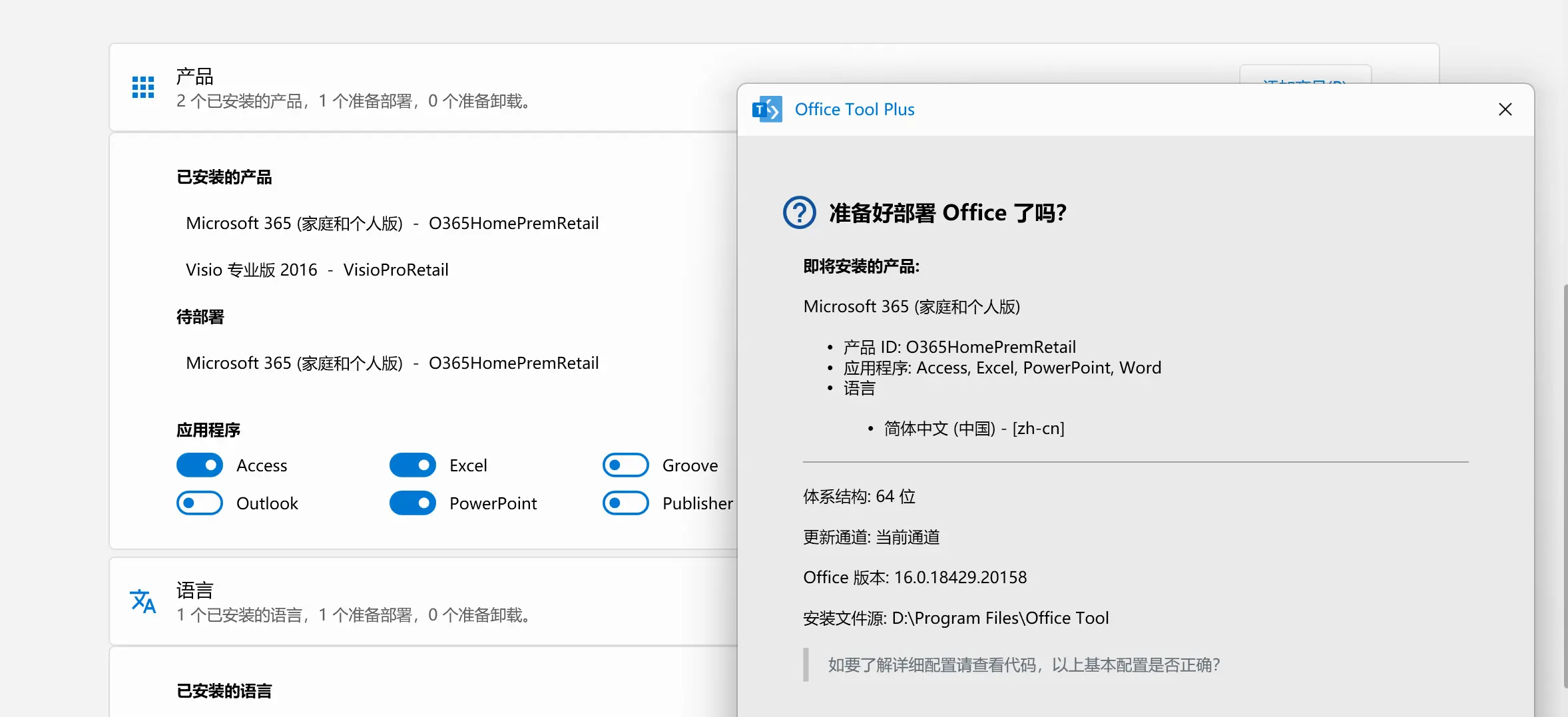The width and height of the screenshot is (1568, 717).
Task: Close the Office Tool Plus dialog
Action: tap(1505, 110)
